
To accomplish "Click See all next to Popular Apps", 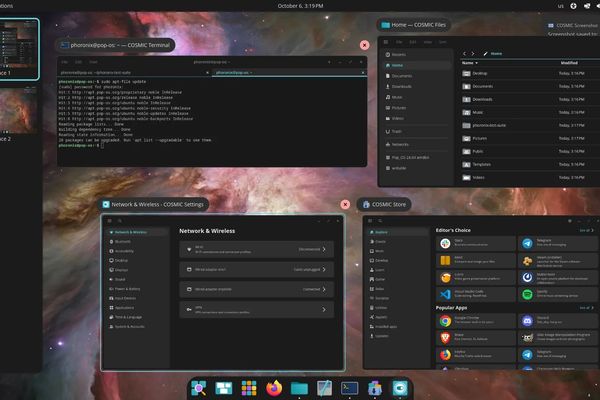I will (x=584, y=310).
